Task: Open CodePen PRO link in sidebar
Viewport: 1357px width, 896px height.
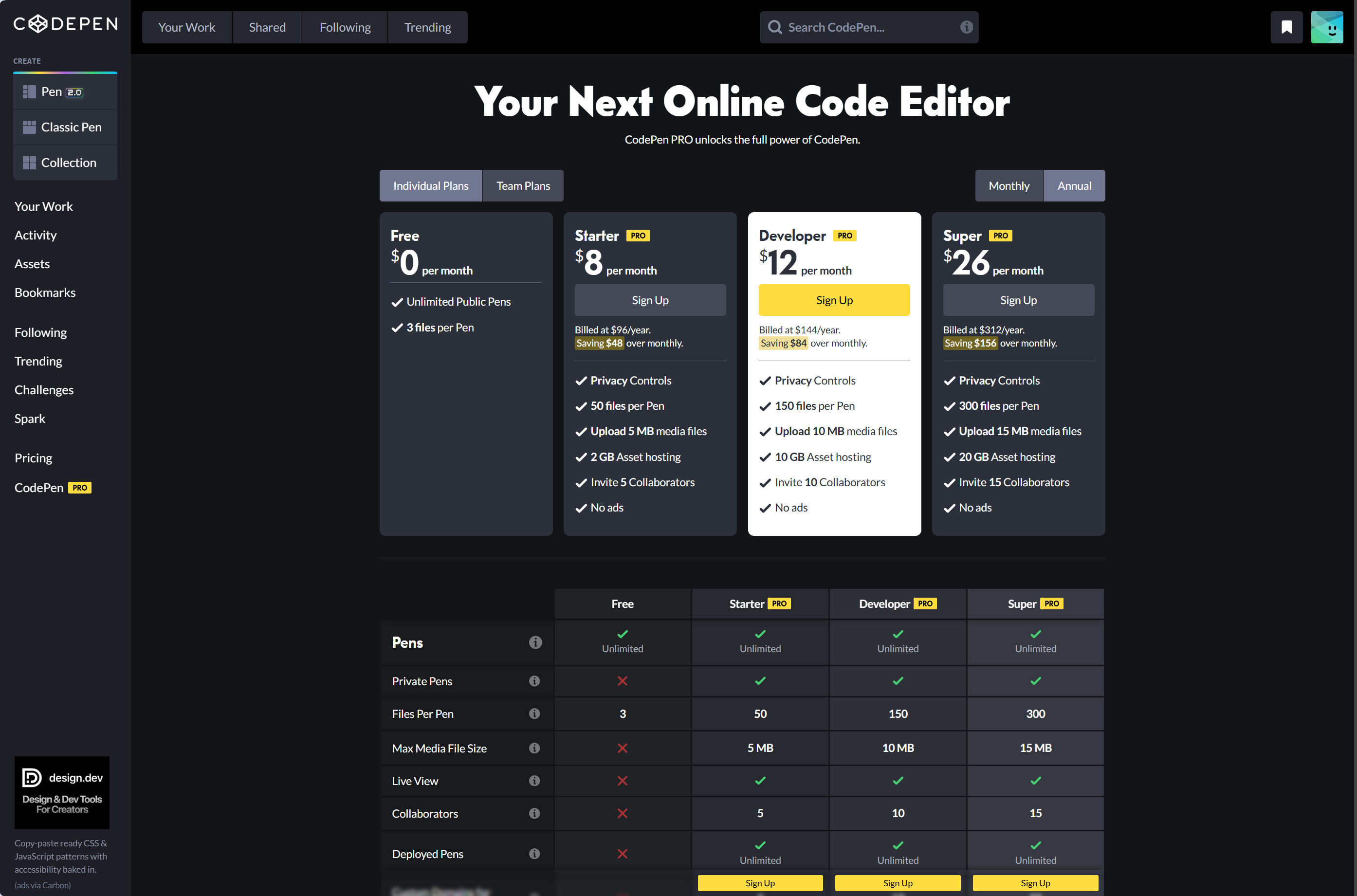Action: click(53, 488)
